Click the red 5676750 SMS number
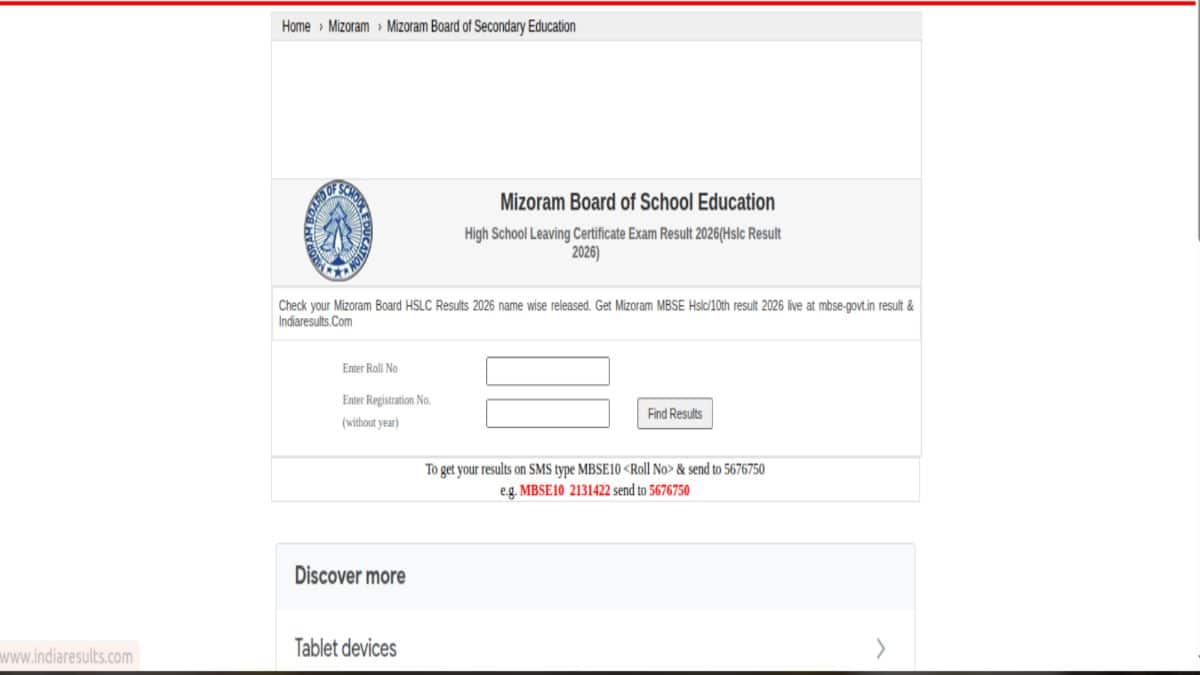 click(x=669, y=491)
